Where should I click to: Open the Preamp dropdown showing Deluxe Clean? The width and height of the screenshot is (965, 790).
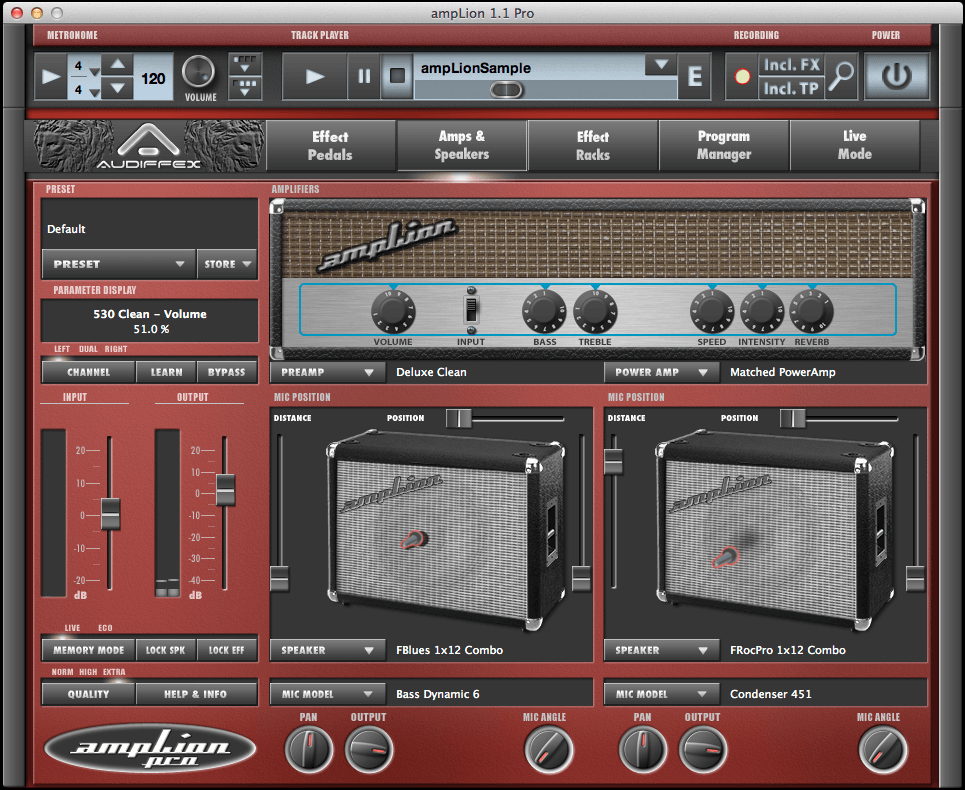326,371
